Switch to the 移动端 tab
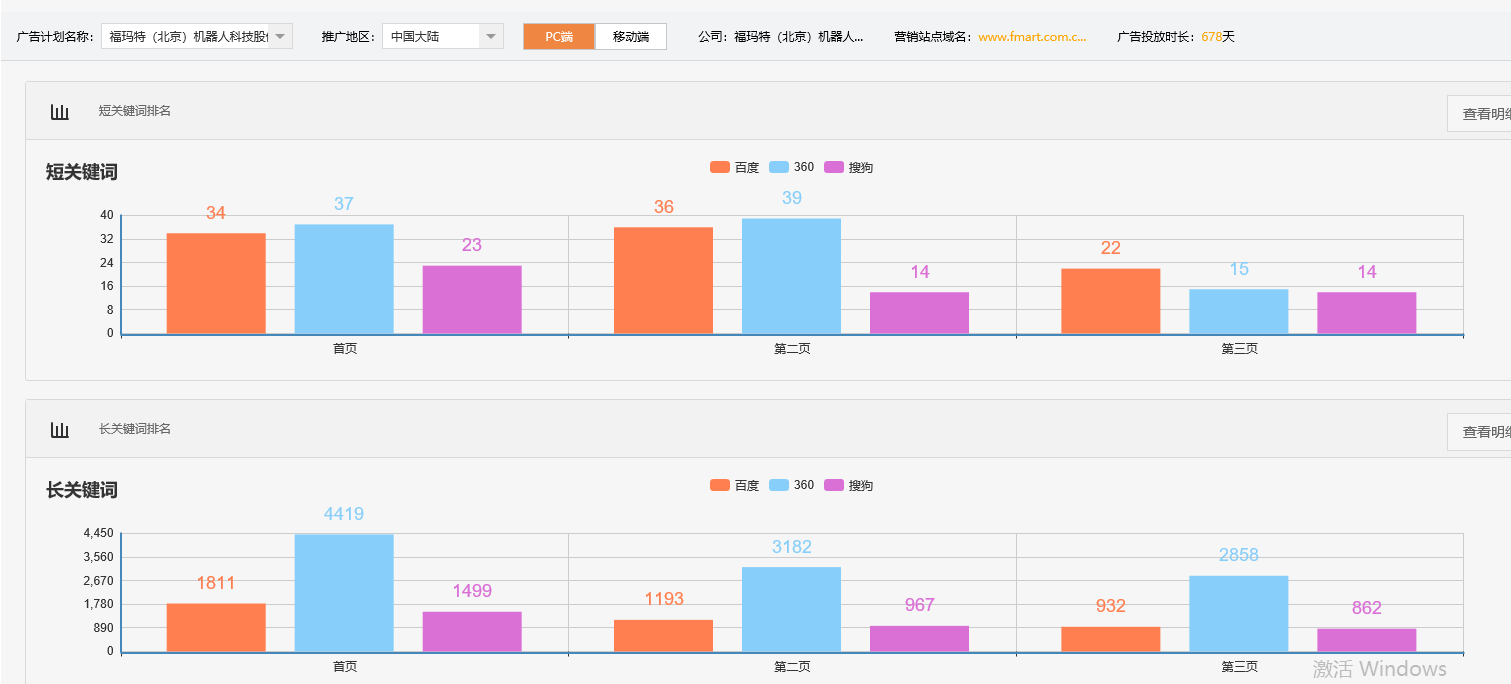1511x684 pixels. [x=631, y=37]
